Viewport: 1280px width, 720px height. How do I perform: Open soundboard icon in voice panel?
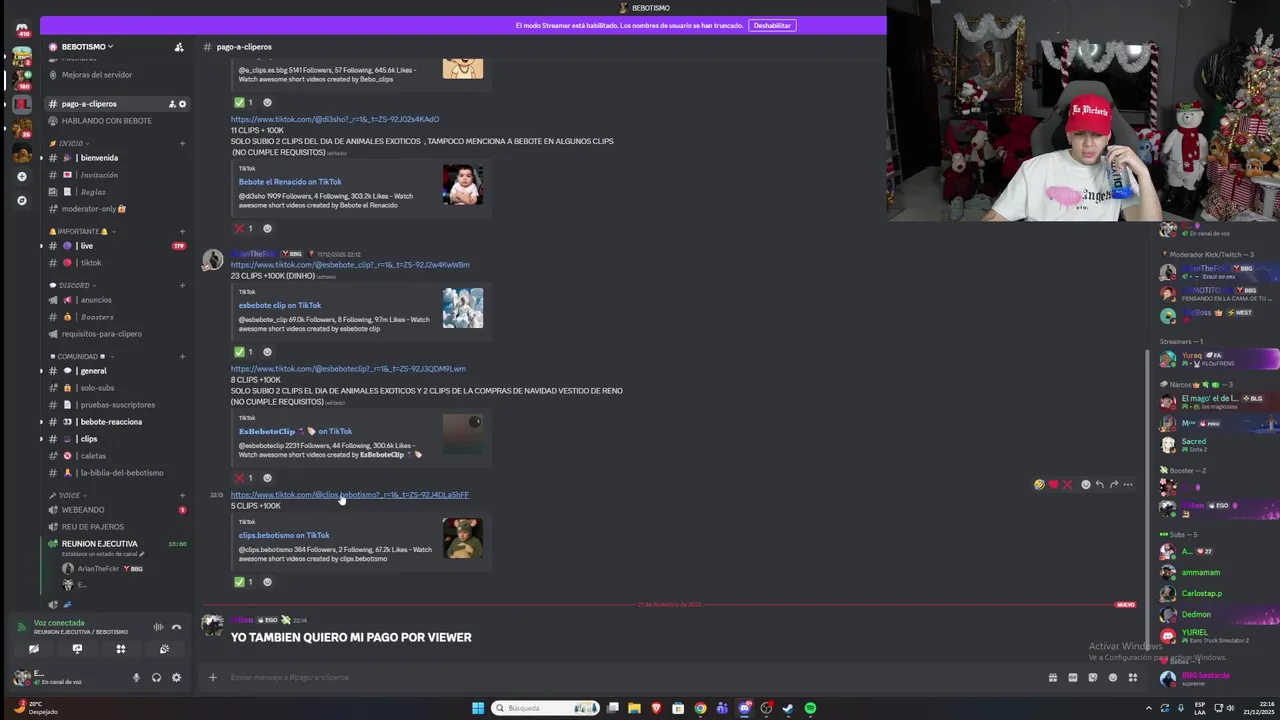tap(164, 649)
